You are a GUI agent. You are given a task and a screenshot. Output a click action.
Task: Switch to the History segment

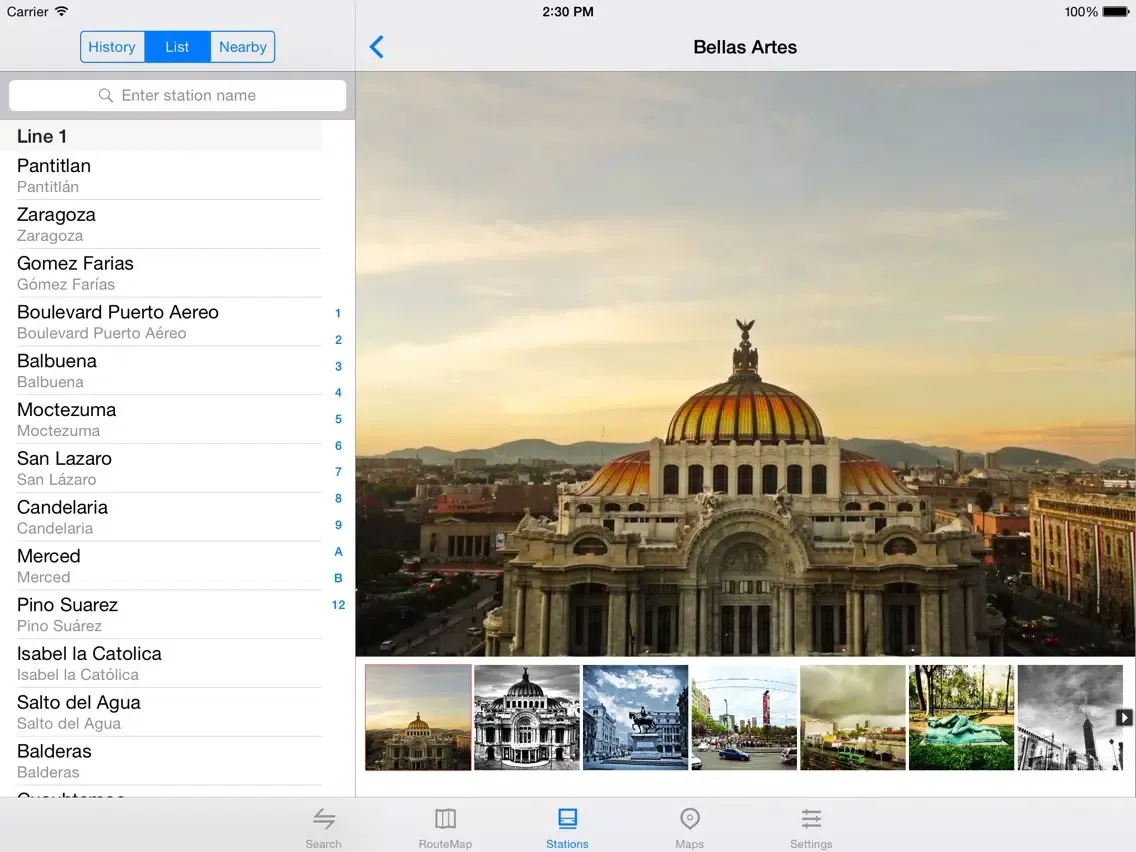(112, 47)
